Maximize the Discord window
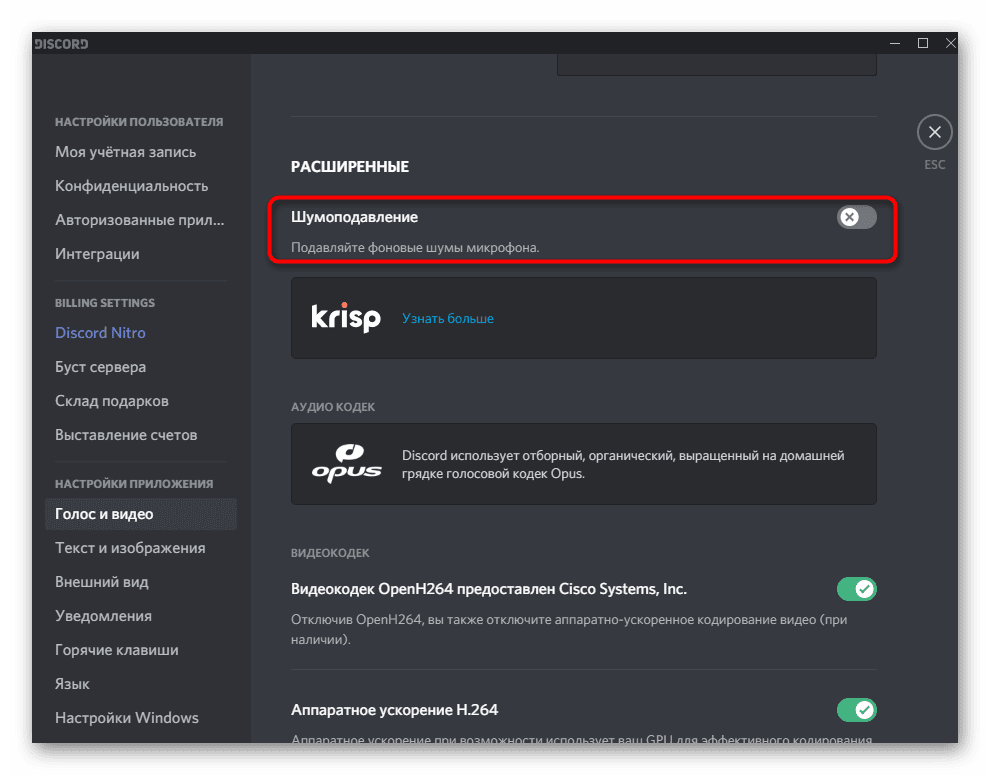 pos(922,43)
